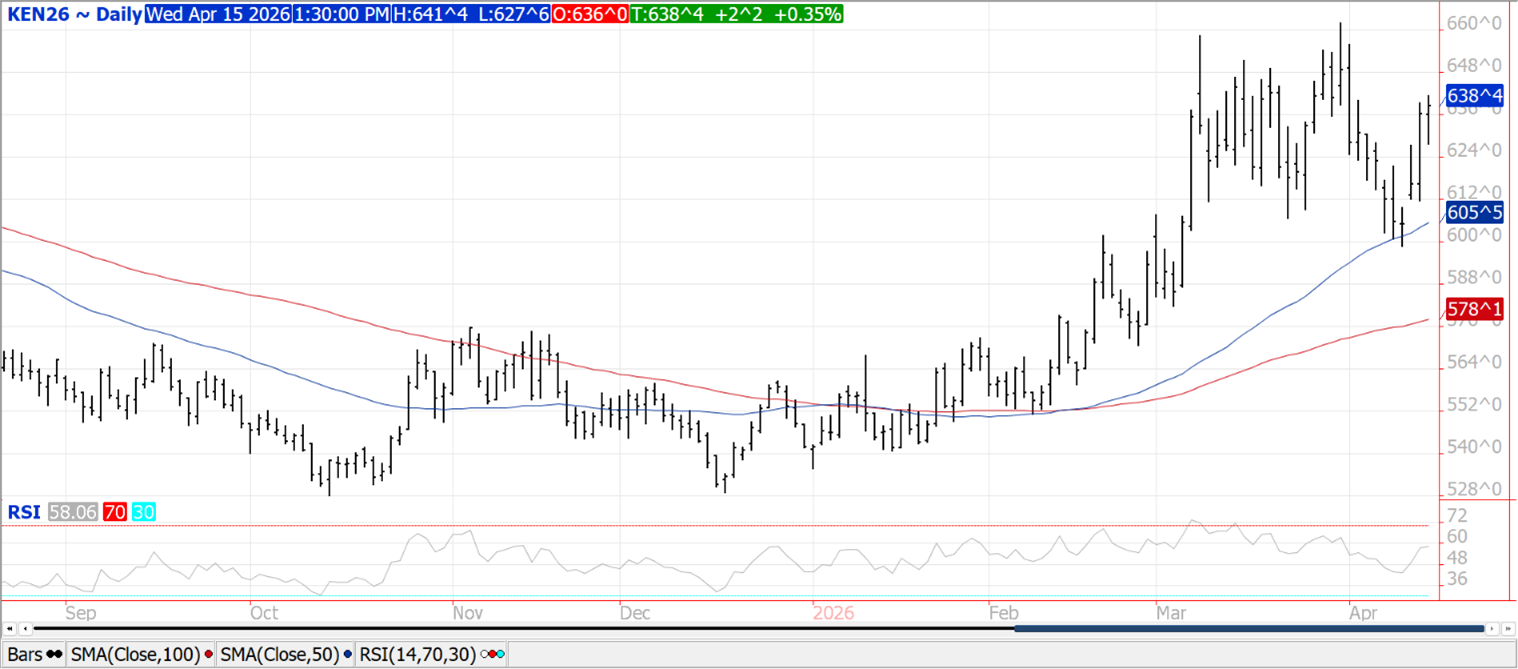Click the Bars chart type button
The height and width of the screenshot is (669, 1518).
35,654
